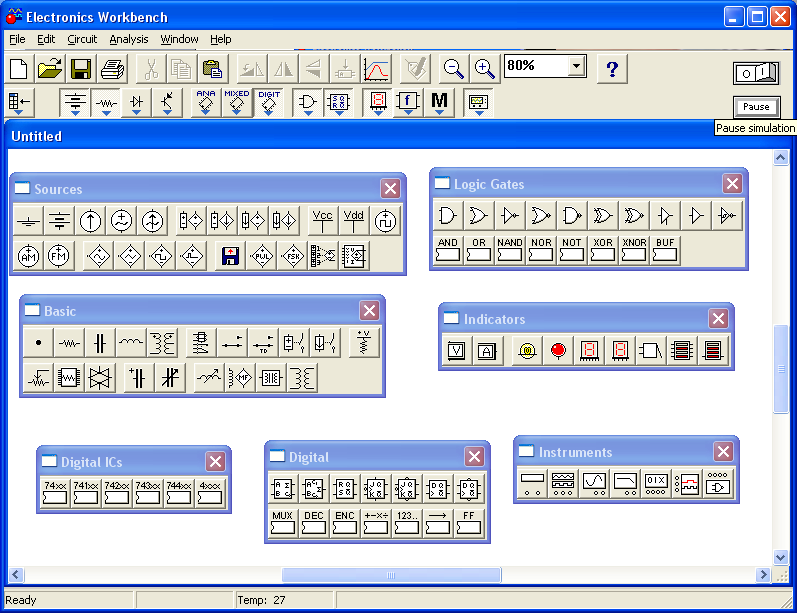Choose the AND gate template
Viewport: 797px width, 613px height.
pos(448,250)
